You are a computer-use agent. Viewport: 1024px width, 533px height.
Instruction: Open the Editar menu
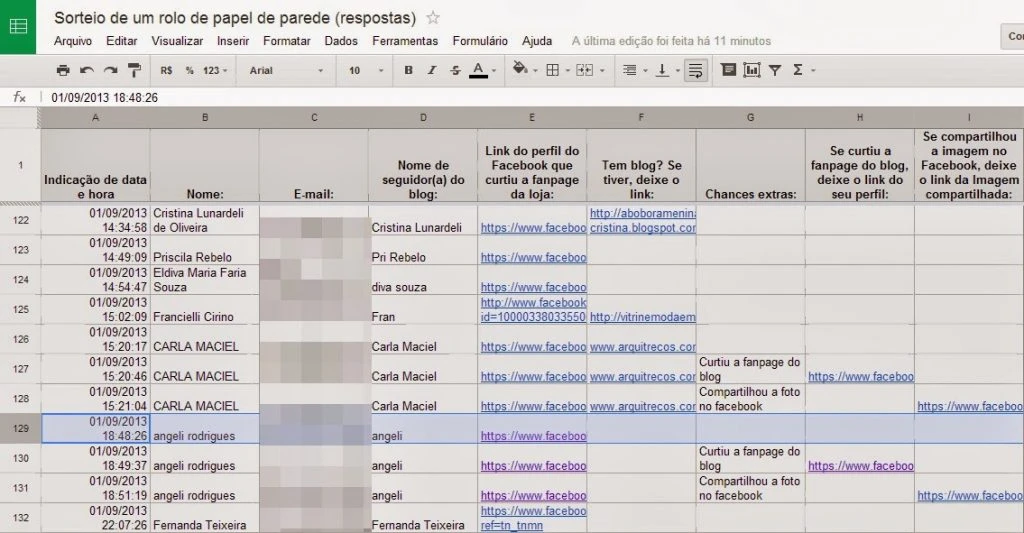[x=121, y=40]
